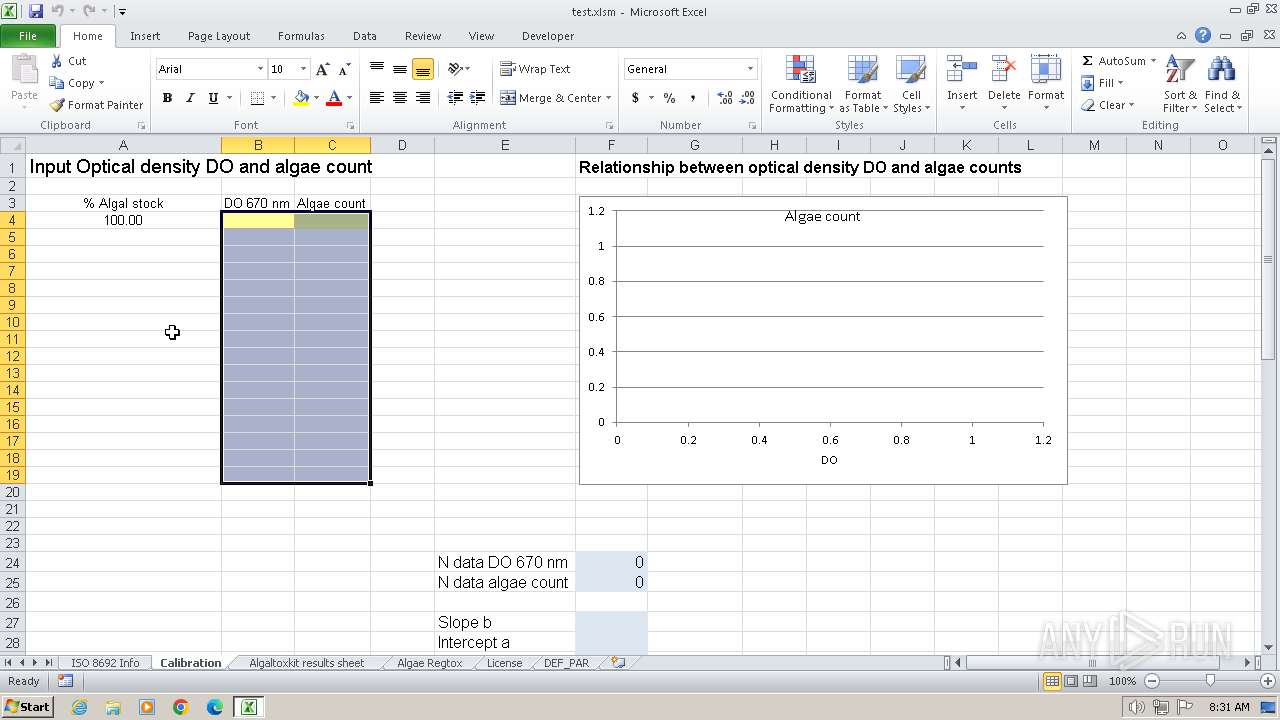Expand the font color dropdown arrow

[x=349, y=98]
